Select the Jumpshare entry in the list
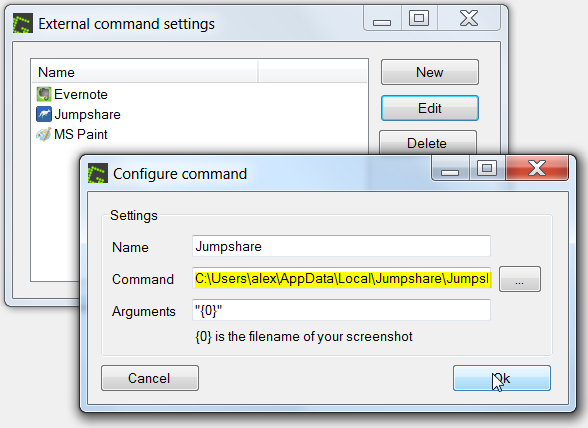This screenshot has height=428, width=588. [x=79, y=114]
